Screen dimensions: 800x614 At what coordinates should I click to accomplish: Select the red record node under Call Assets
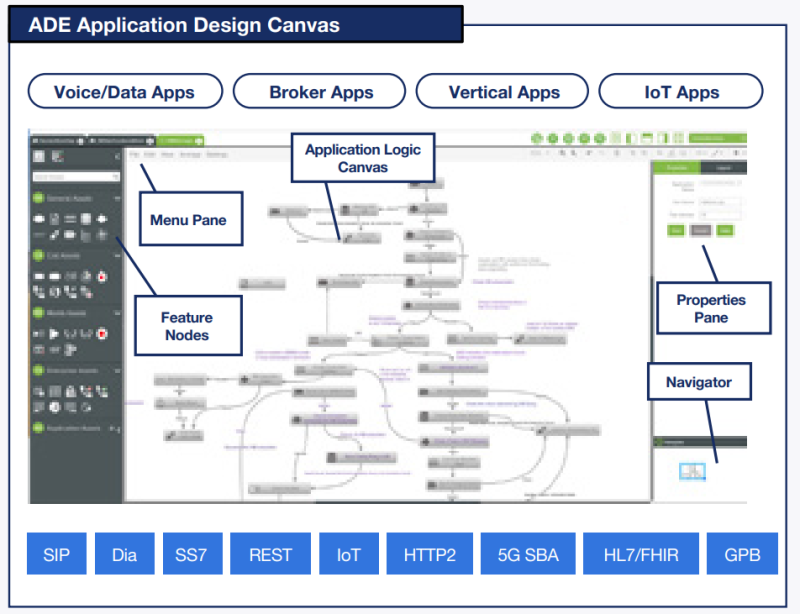pyautogui.click(x=100, y=275)
